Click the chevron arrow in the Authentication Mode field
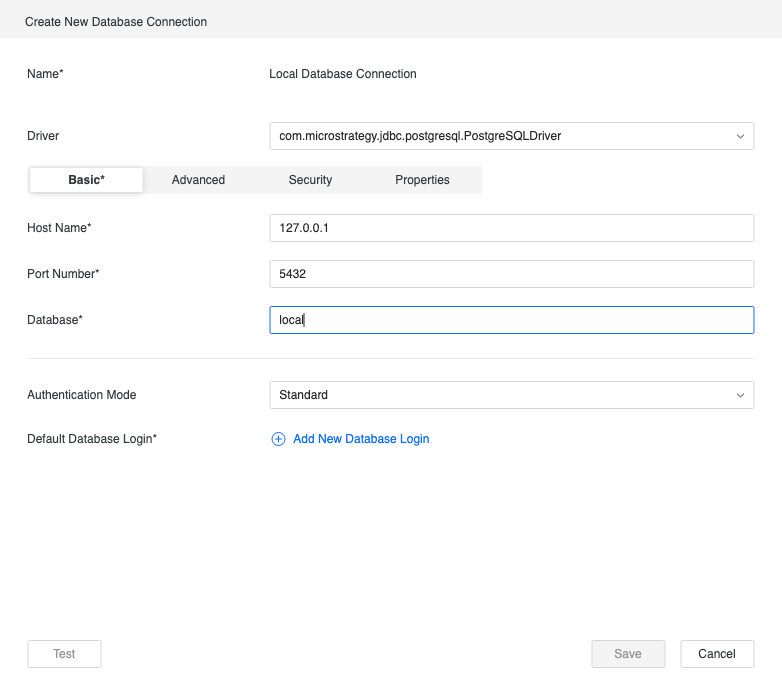This screenshot has height=687, width=782. click(x=740, y=395)
